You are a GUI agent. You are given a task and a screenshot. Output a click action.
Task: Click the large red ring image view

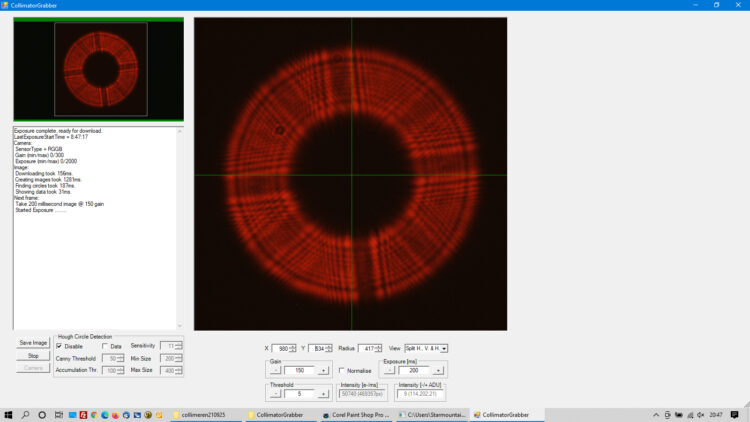point(351,174)
